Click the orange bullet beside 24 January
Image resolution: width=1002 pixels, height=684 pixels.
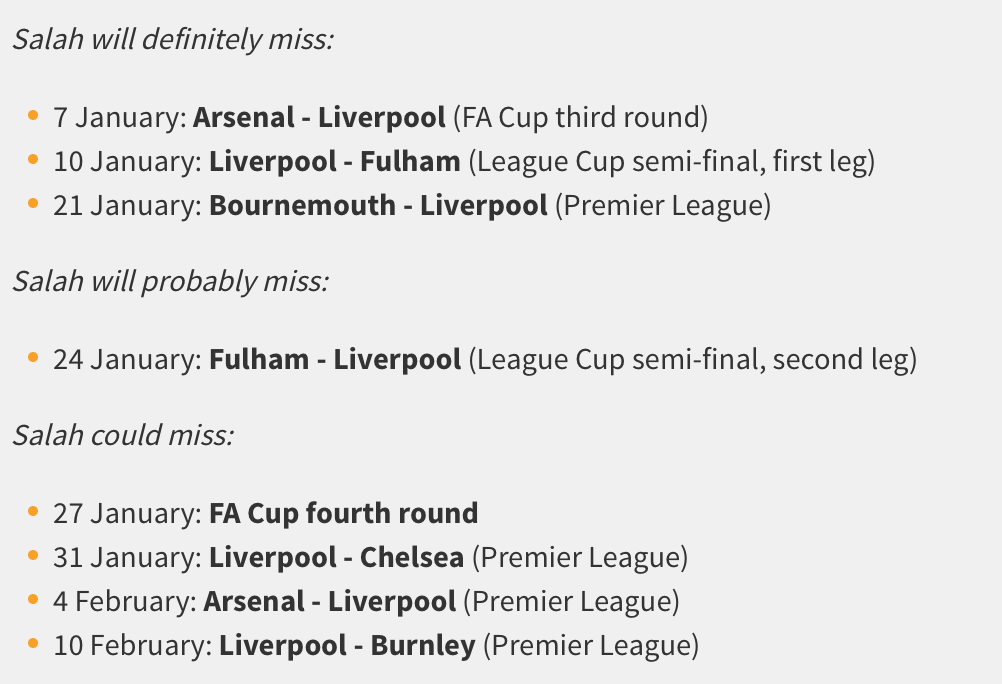tap(33, 357)
